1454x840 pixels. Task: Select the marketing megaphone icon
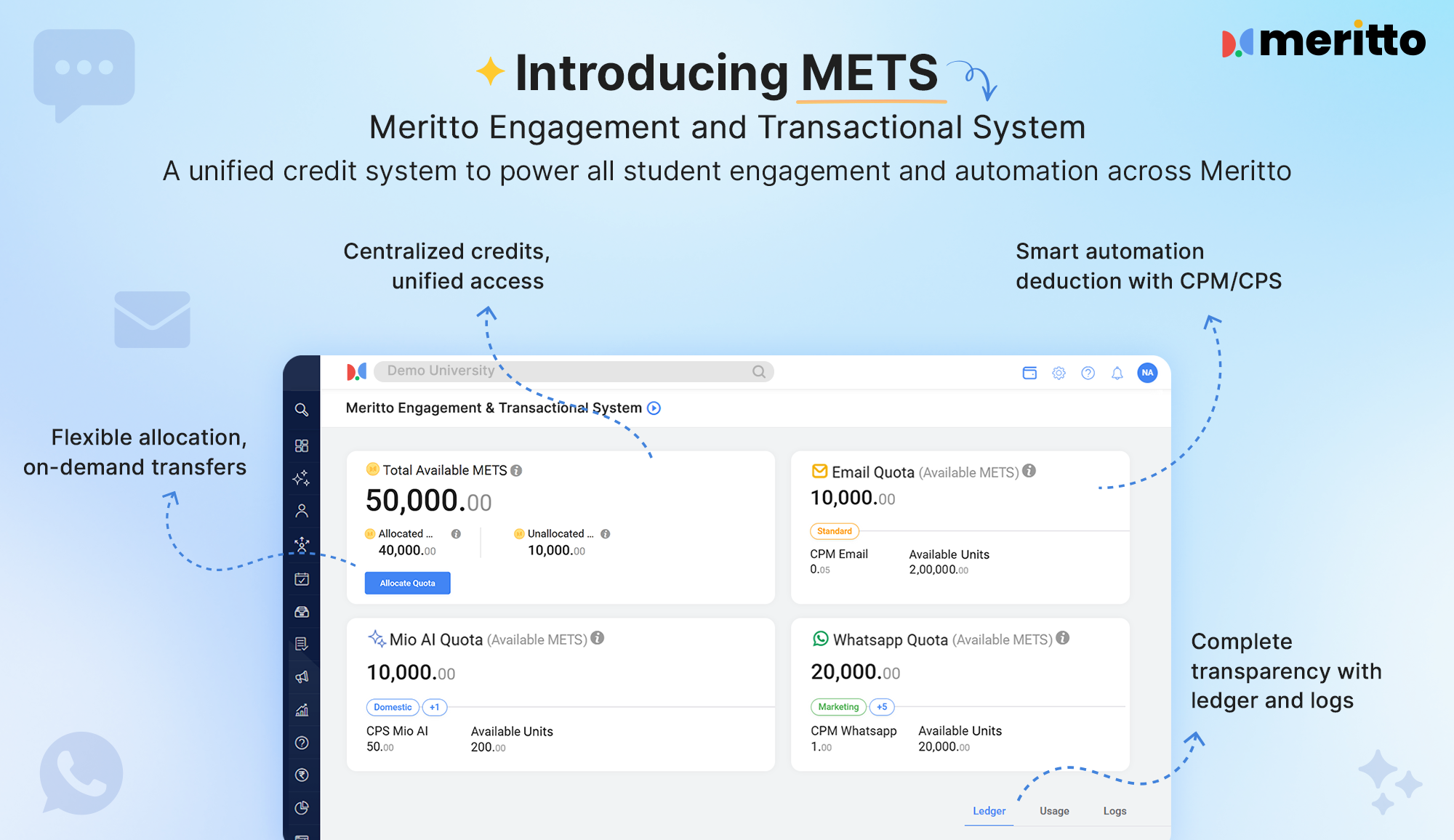click(x=302, y=677)
